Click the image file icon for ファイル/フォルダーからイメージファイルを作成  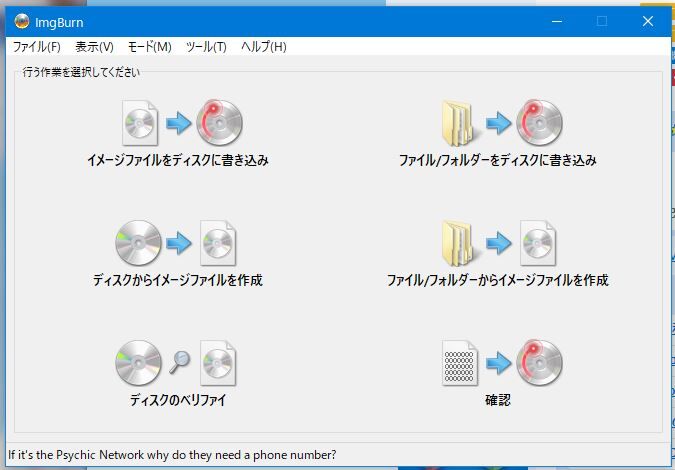point(538,243)
